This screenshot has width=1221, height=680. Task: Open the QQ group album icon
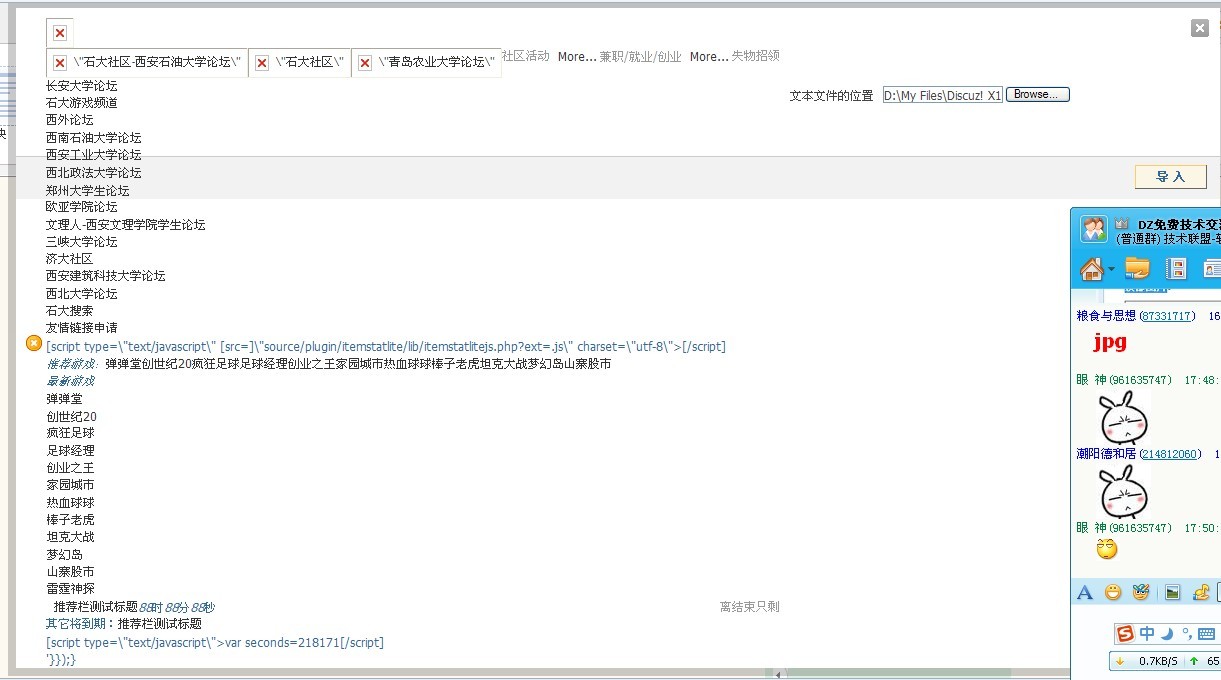pos(1176,268)
